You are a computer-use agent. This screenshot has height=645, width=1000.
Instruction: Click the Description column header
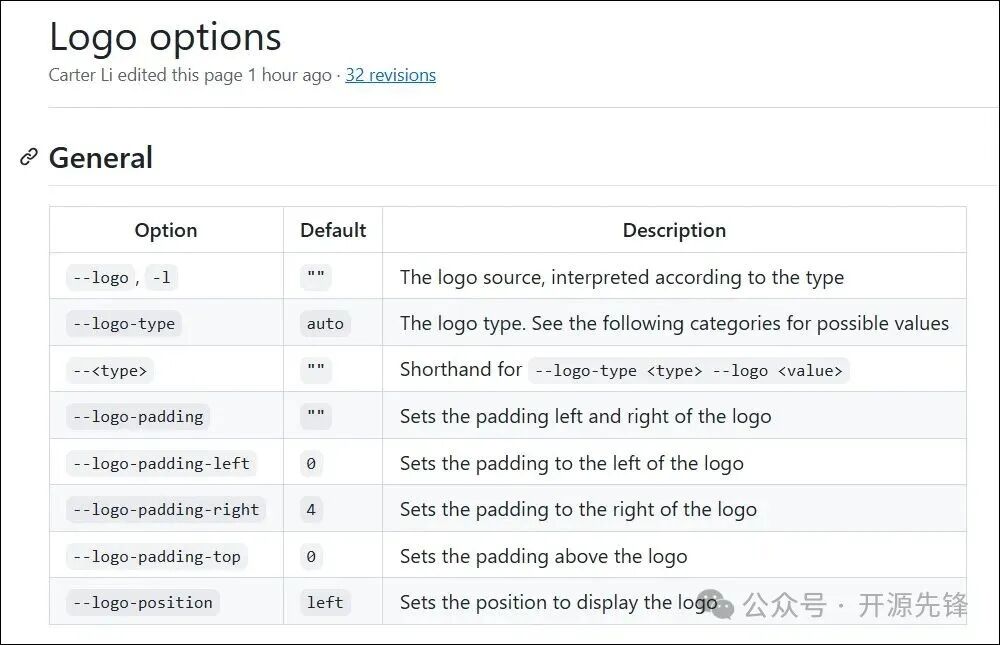[x=674, y=230]
